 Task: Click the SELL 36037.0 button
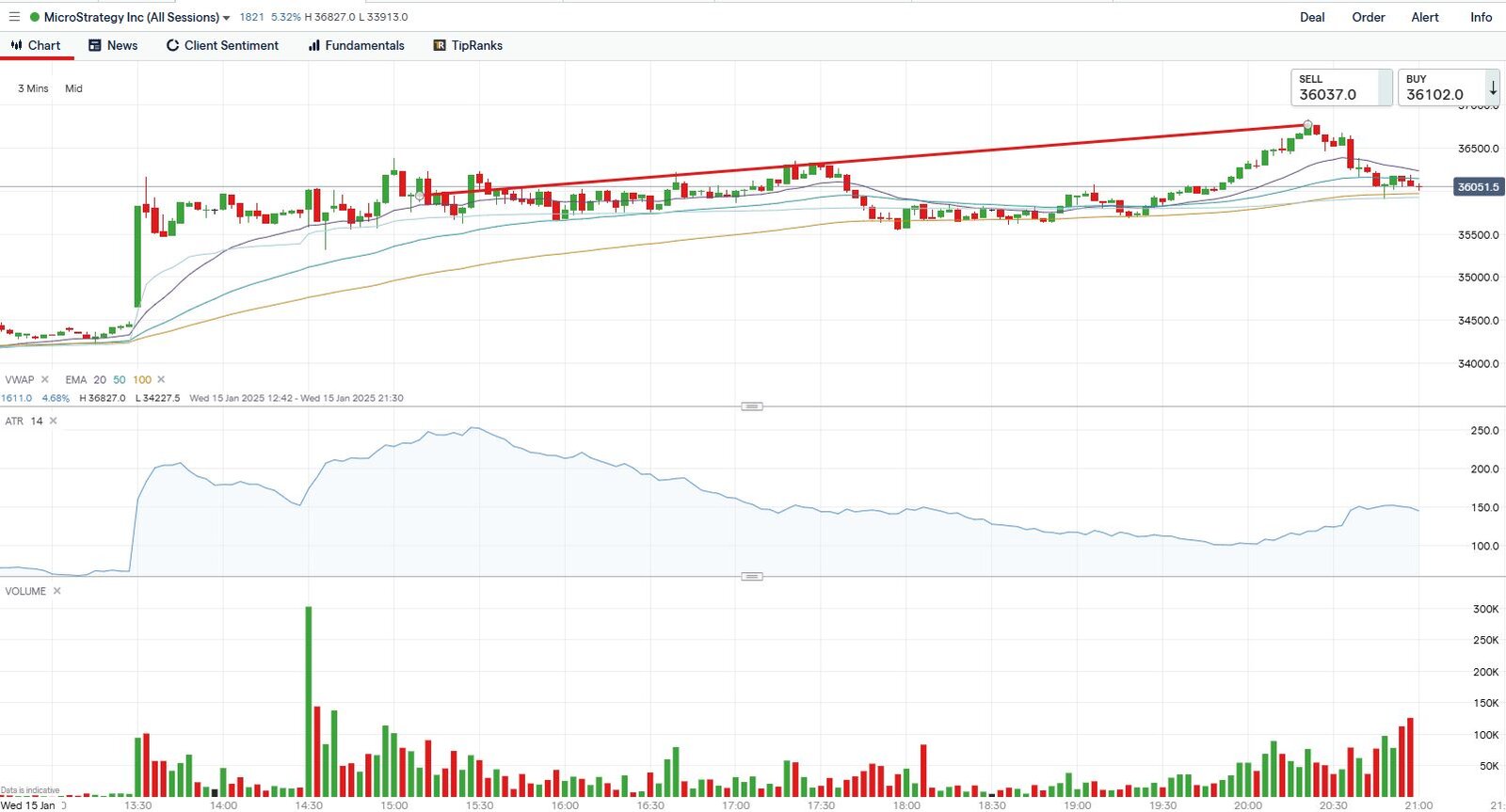pyautogui.click(x=1340, y=88)
